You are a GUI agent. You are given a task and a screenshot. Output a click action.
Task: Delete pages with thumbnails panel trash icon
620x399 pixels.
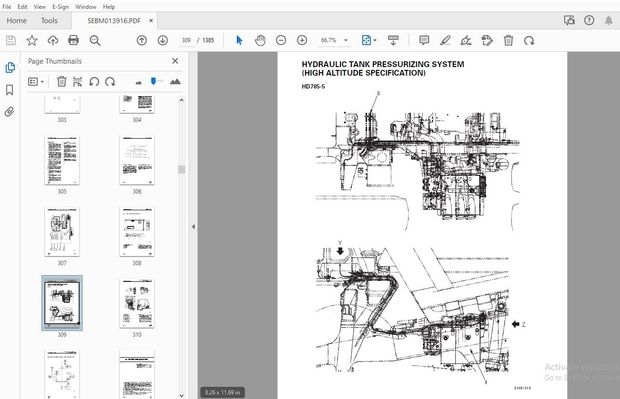pyautogui.click(x=62, y=81)
